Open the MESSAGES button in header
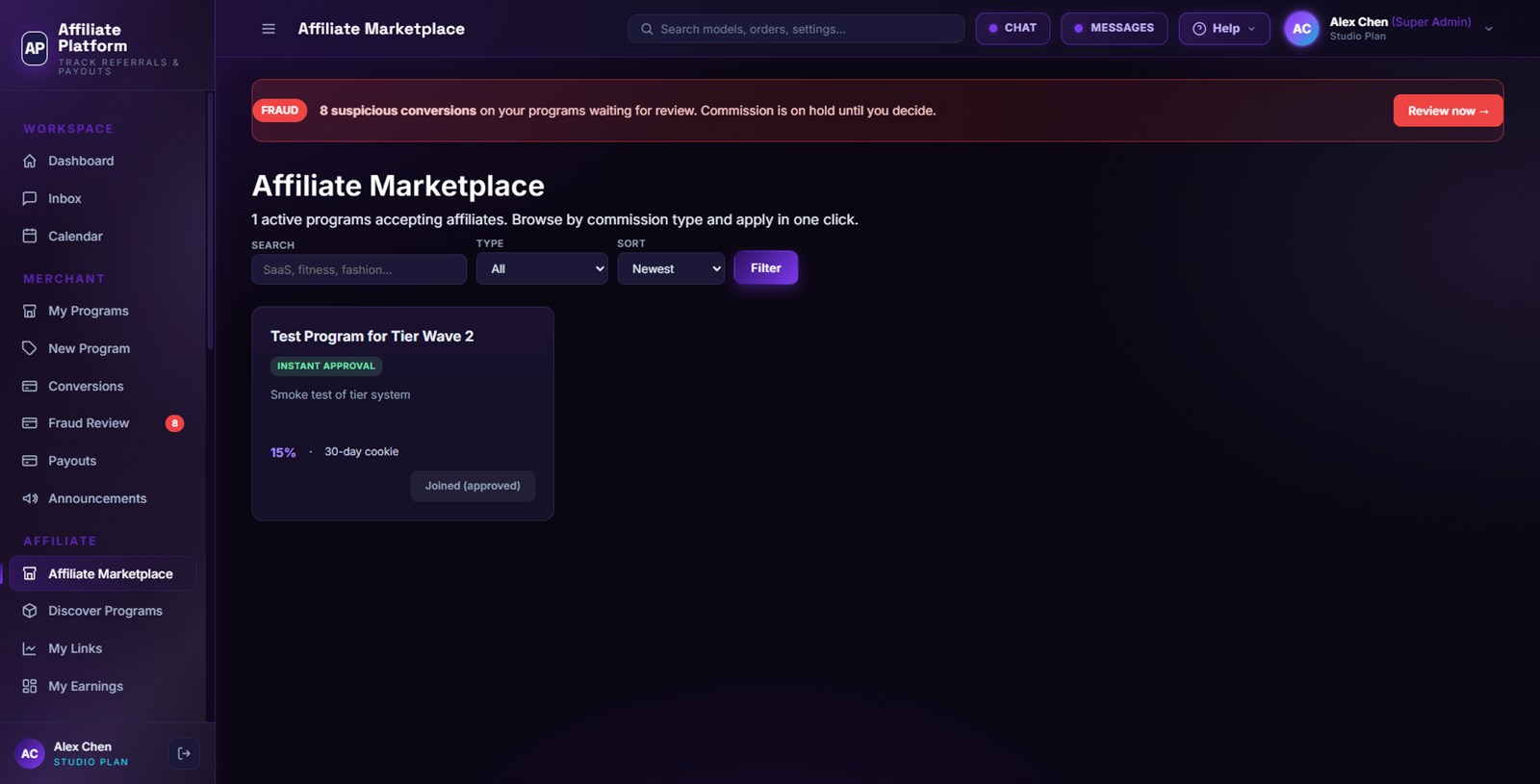This screenshot has height=784, width=1540. click(x=1115, y=28)
